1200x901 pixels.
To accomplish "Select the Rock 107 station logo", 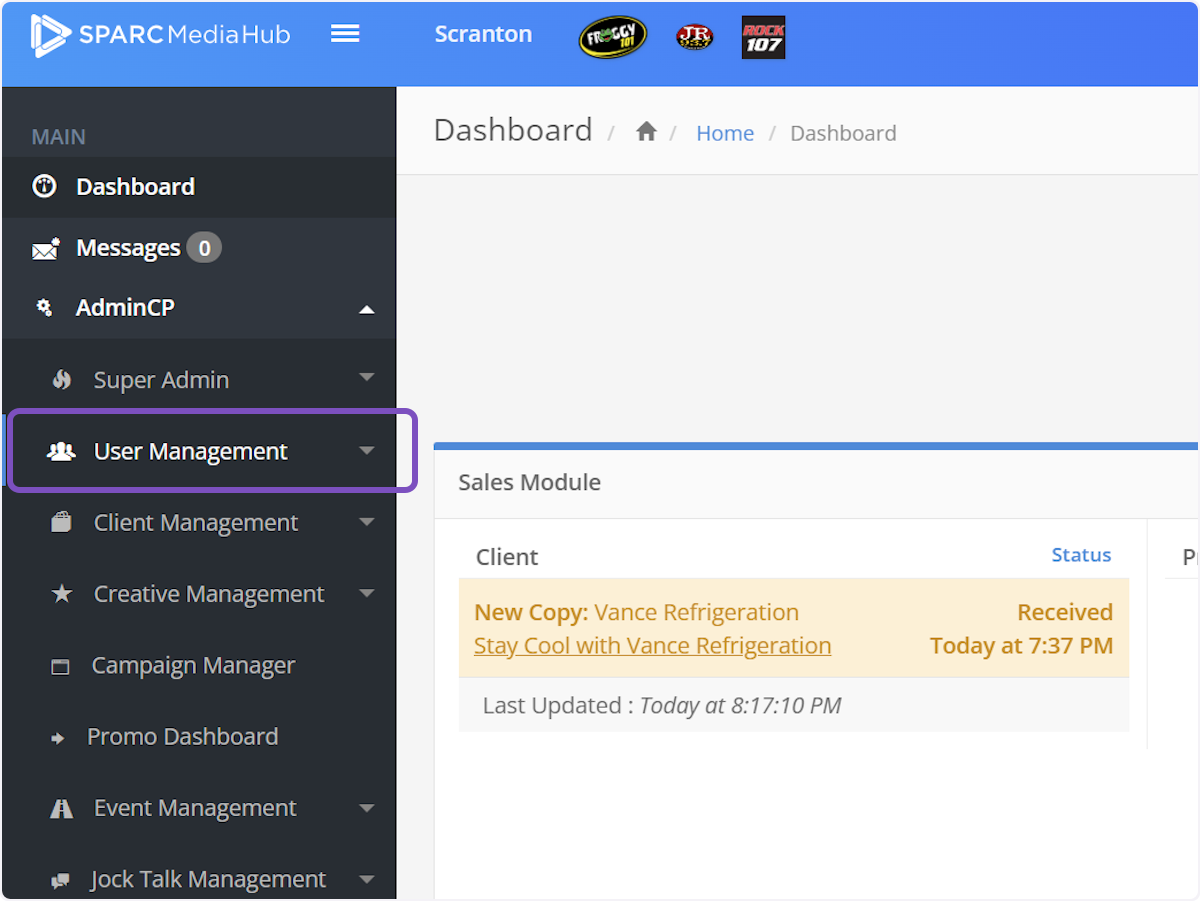I will [763, 37].
